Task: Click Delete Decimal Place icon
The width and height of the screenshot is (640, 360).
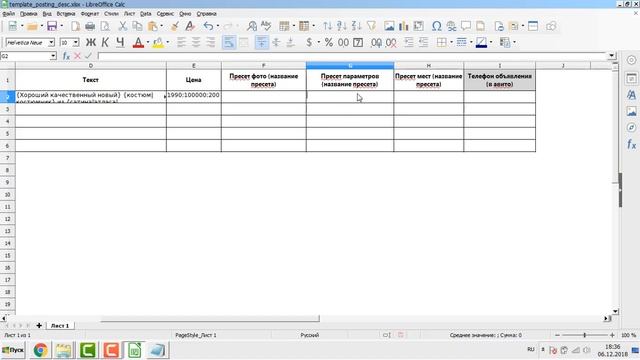Action: point(391,42)
